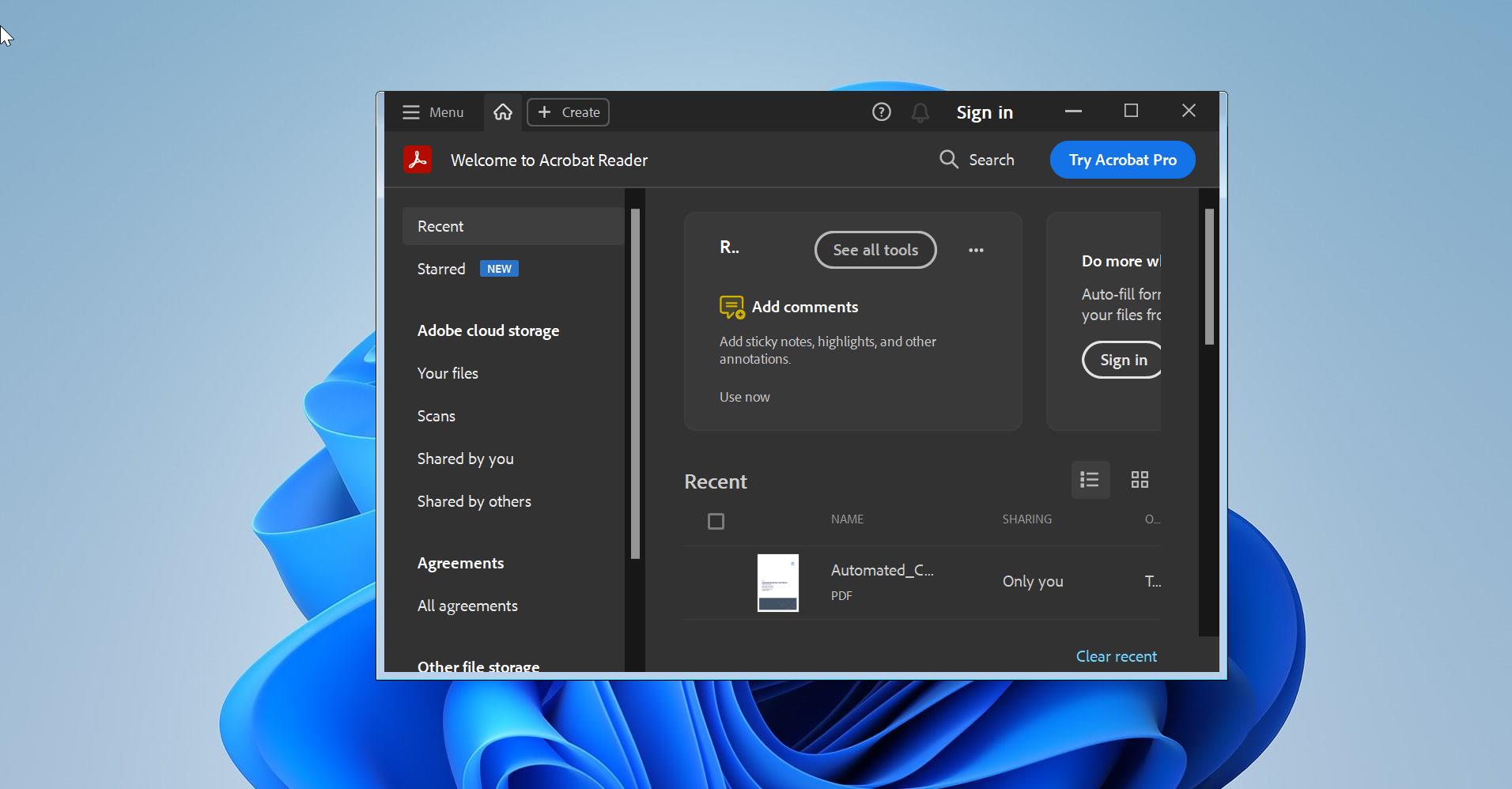Click the Help question mark icon
Screen dimensions: 1512x789
[x=880, y=111]
